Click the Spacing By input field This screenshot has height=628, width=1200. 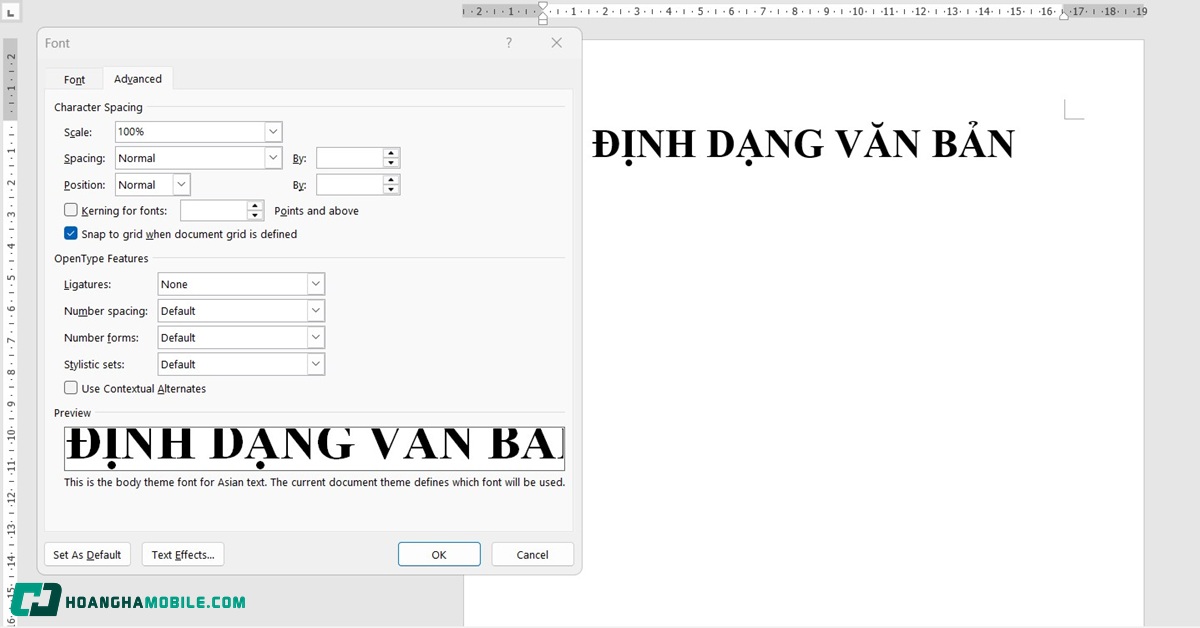click(350, 157)
